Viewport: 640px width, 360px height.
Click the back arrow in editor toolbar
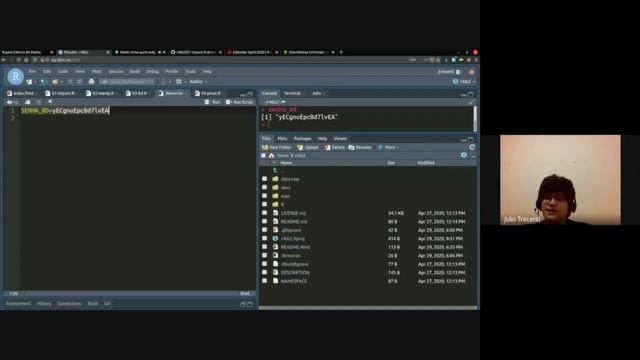[x=9, y=102]
